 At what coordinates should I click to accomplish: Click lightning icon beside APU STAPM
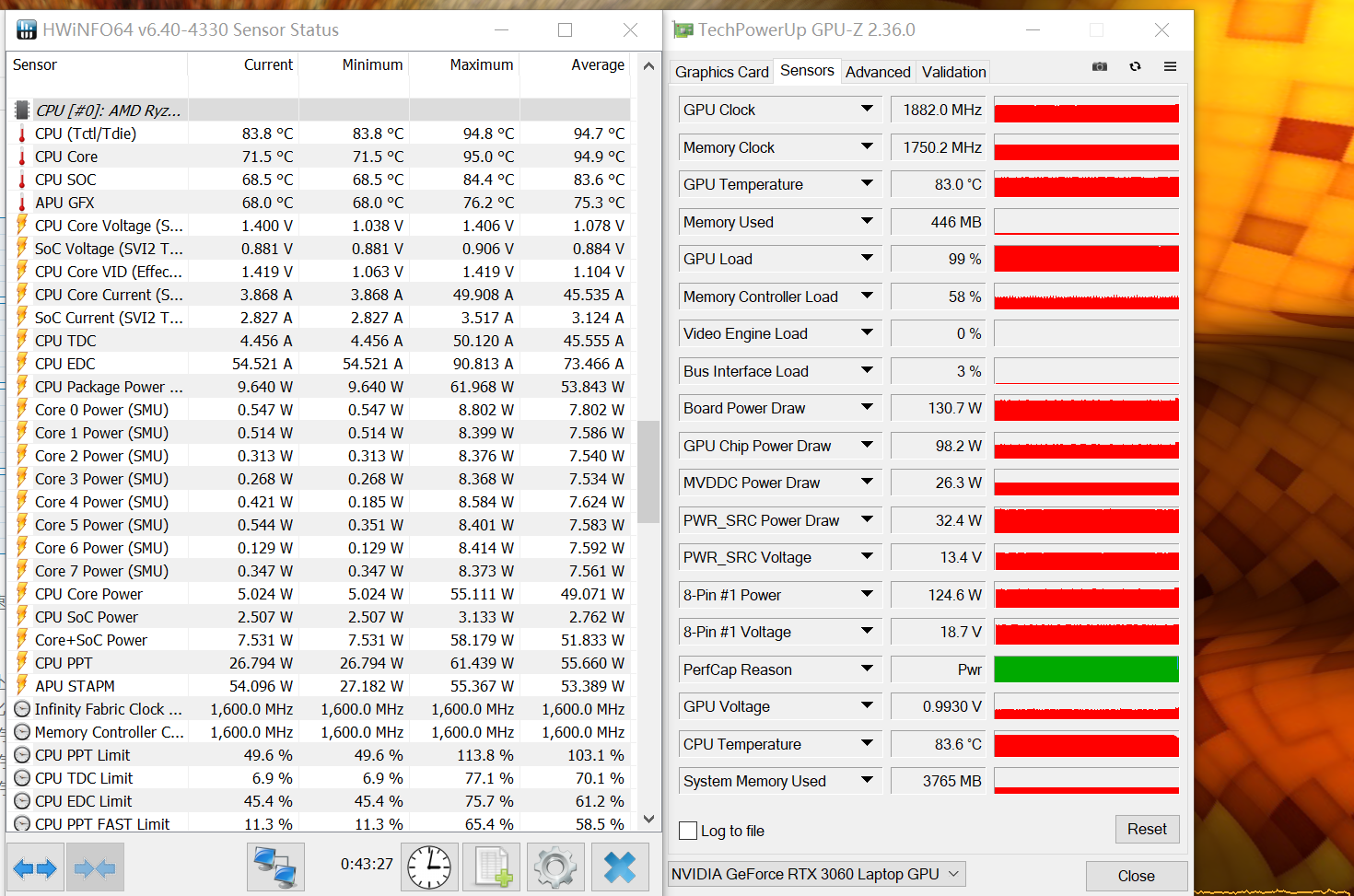[22, 685]
